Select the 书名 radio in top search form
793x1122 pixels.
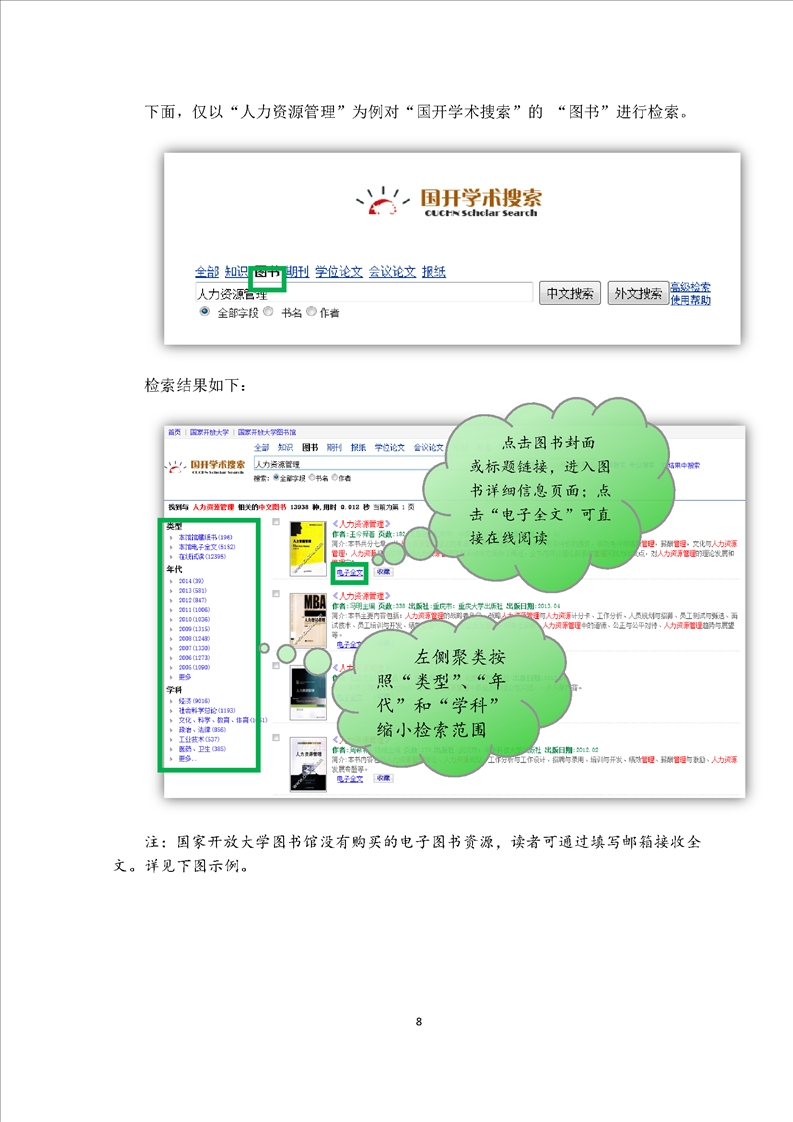[268, 312]
